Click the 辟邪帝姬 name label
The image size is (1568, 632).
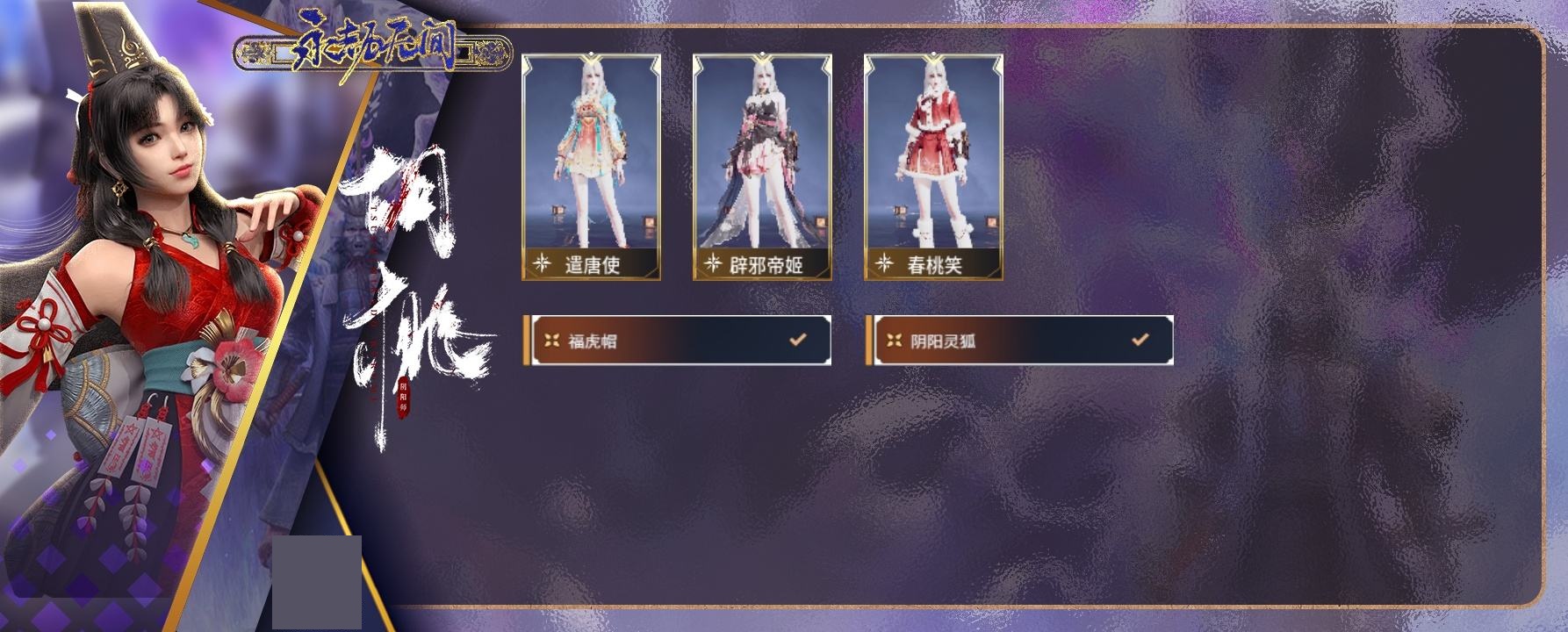pyautogui.click(x=767, y=264)
